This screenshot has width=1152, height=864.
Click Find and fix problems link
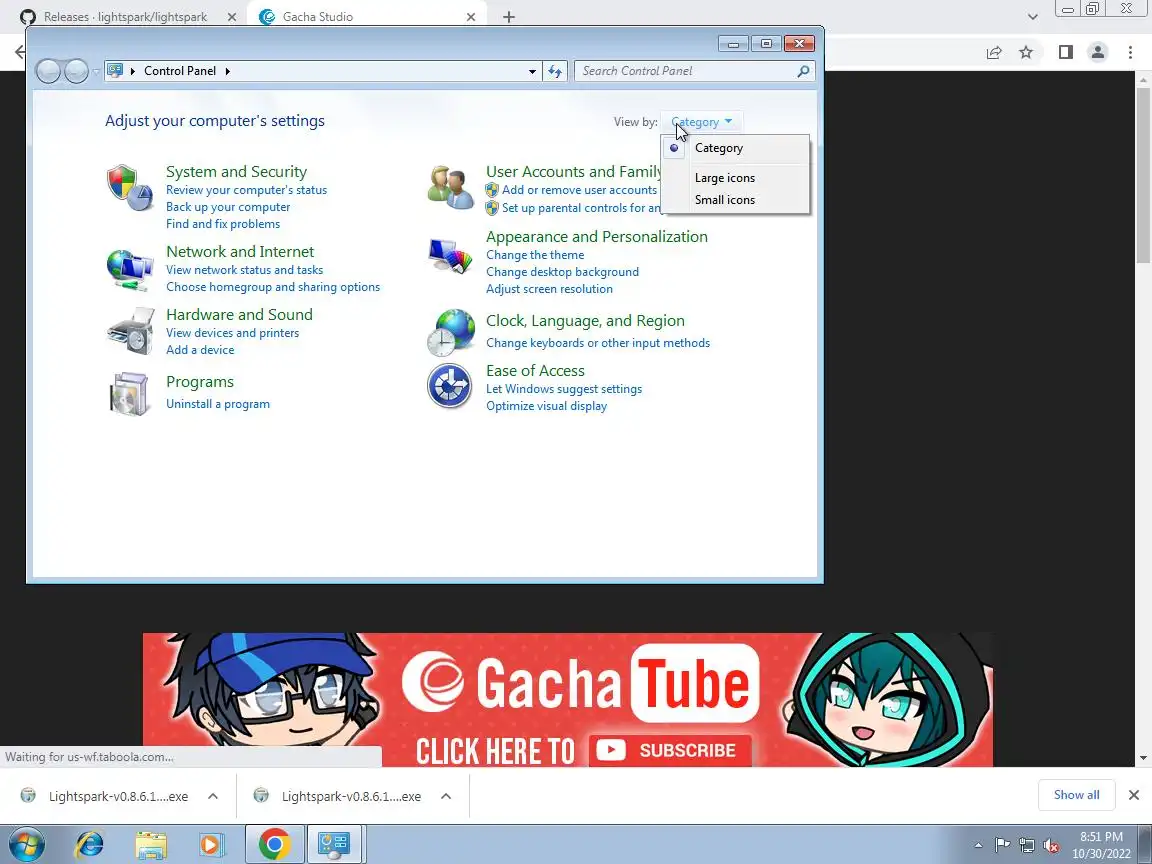coord(223,224)
